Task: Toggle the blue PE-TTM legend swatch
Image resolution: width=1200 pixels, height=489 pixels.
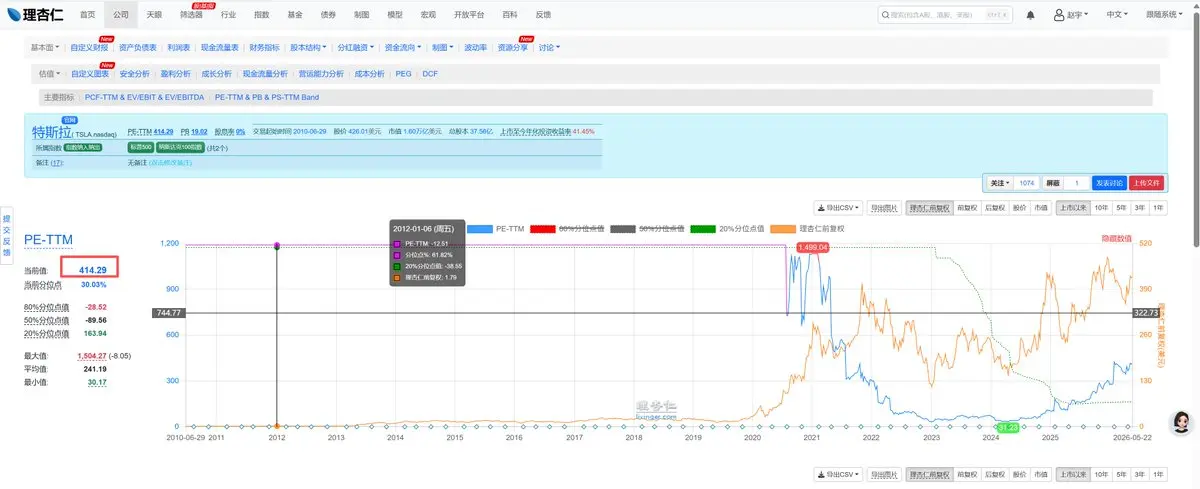Action: [479, 228]
